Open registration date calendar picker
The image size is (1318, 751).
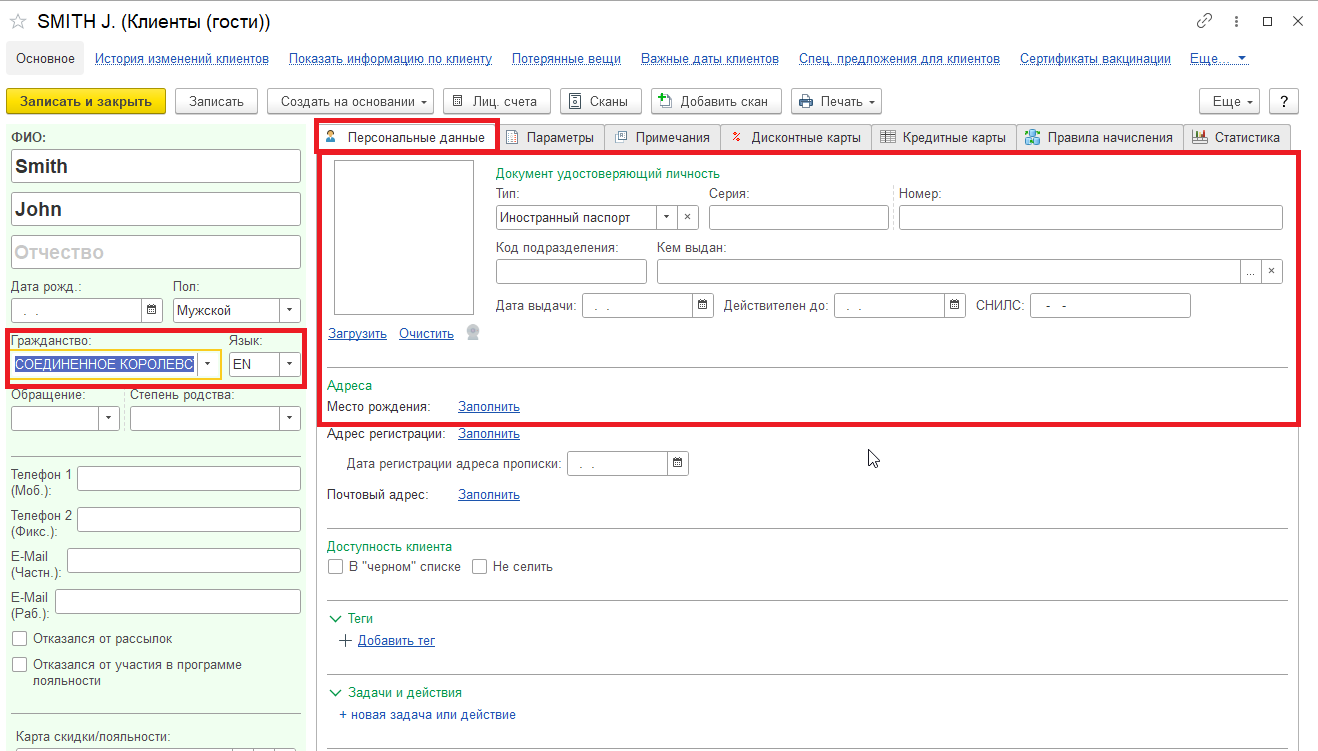click(678, 463)
